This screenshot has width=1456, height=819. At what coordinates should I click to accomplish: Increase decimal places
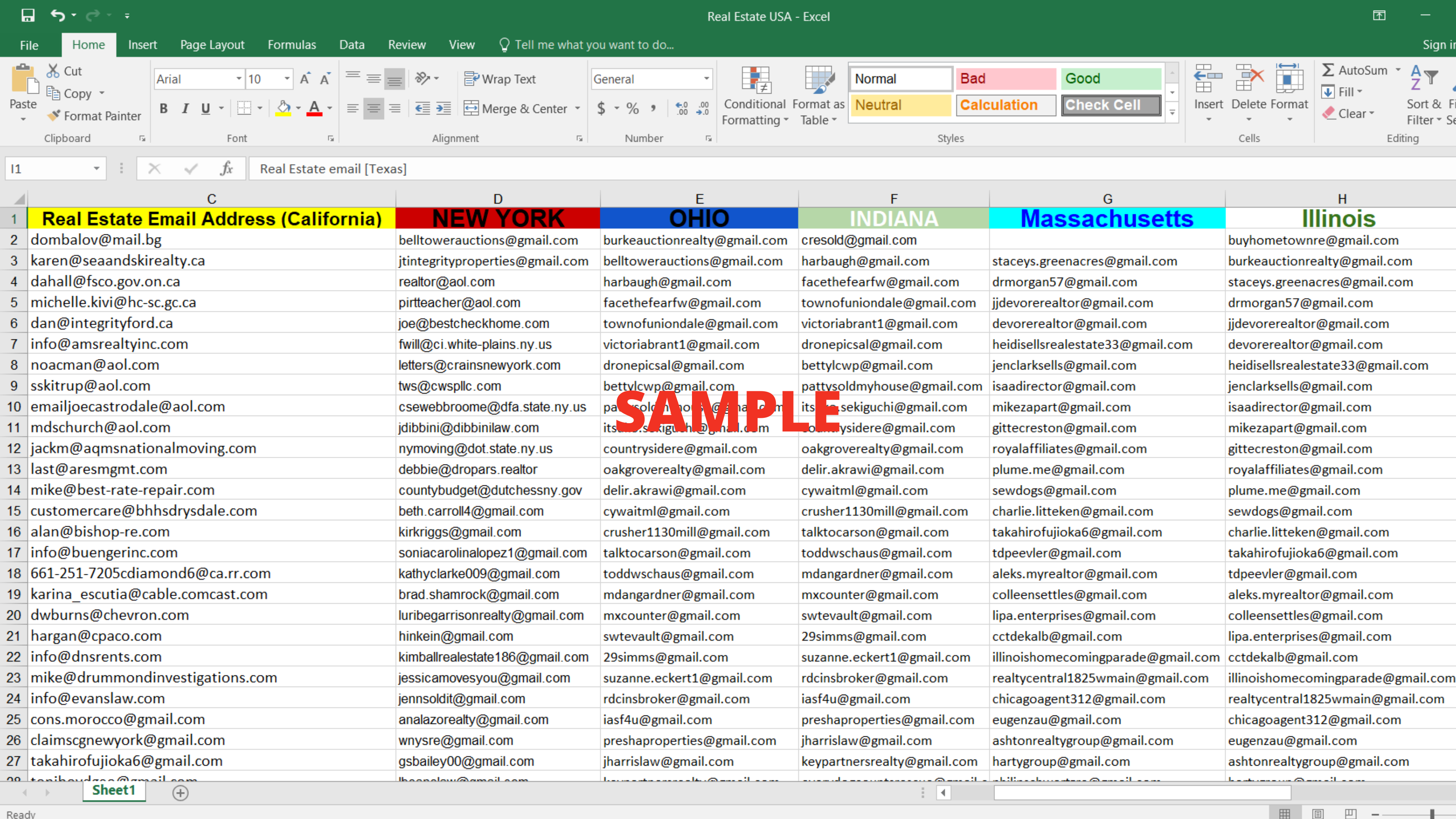coord(682,108)
